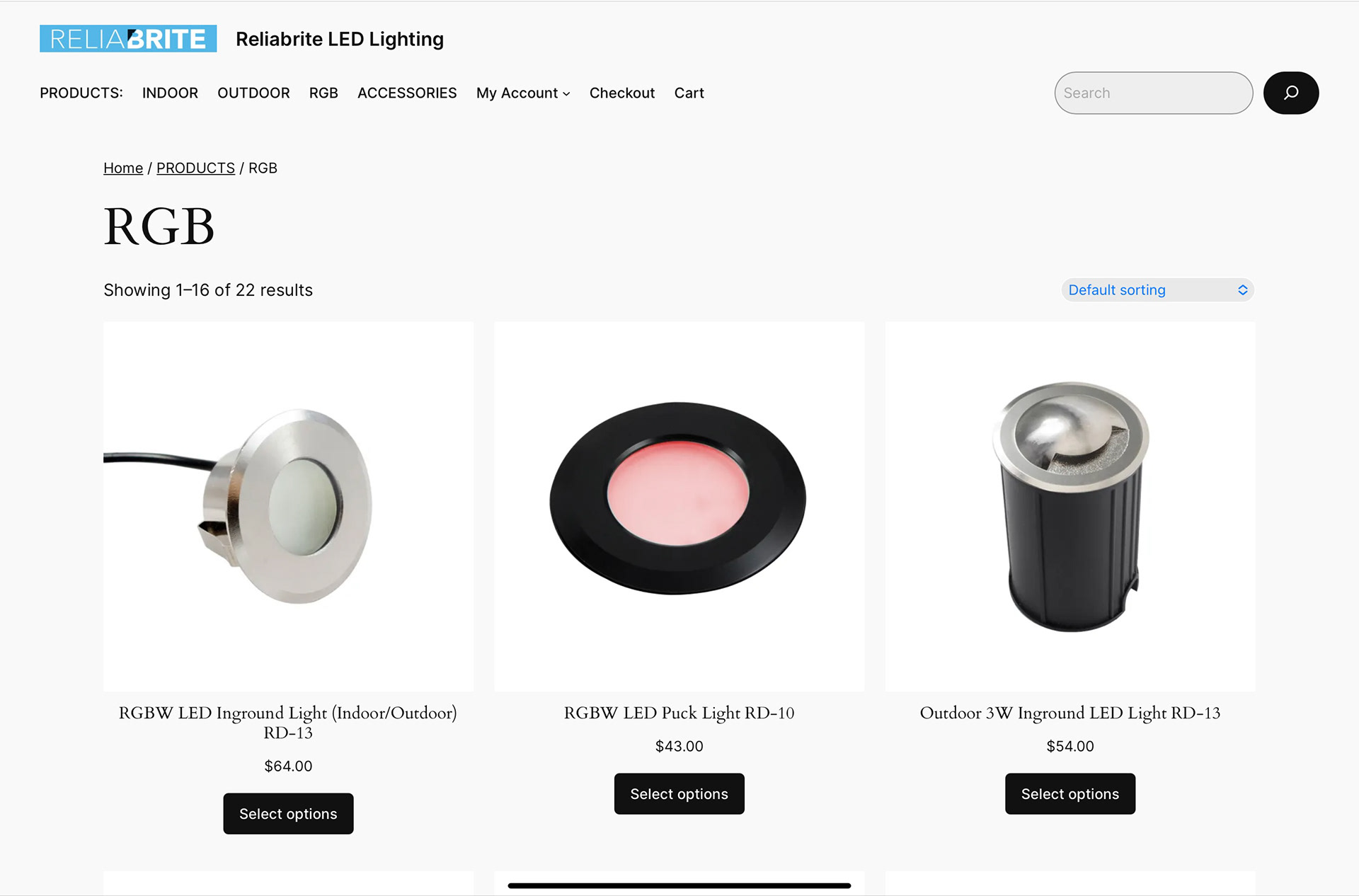Select RGB in the navigation menu
The image size is (1359, 896).
tap(323, 93)
